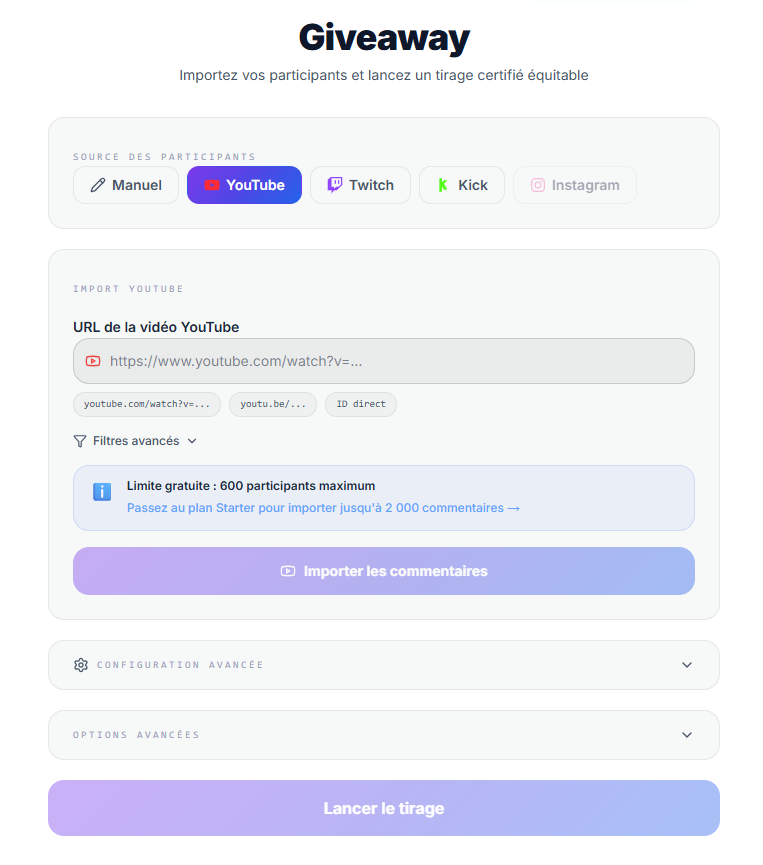Click the blue info icon
763x865 pixels.
102,491
